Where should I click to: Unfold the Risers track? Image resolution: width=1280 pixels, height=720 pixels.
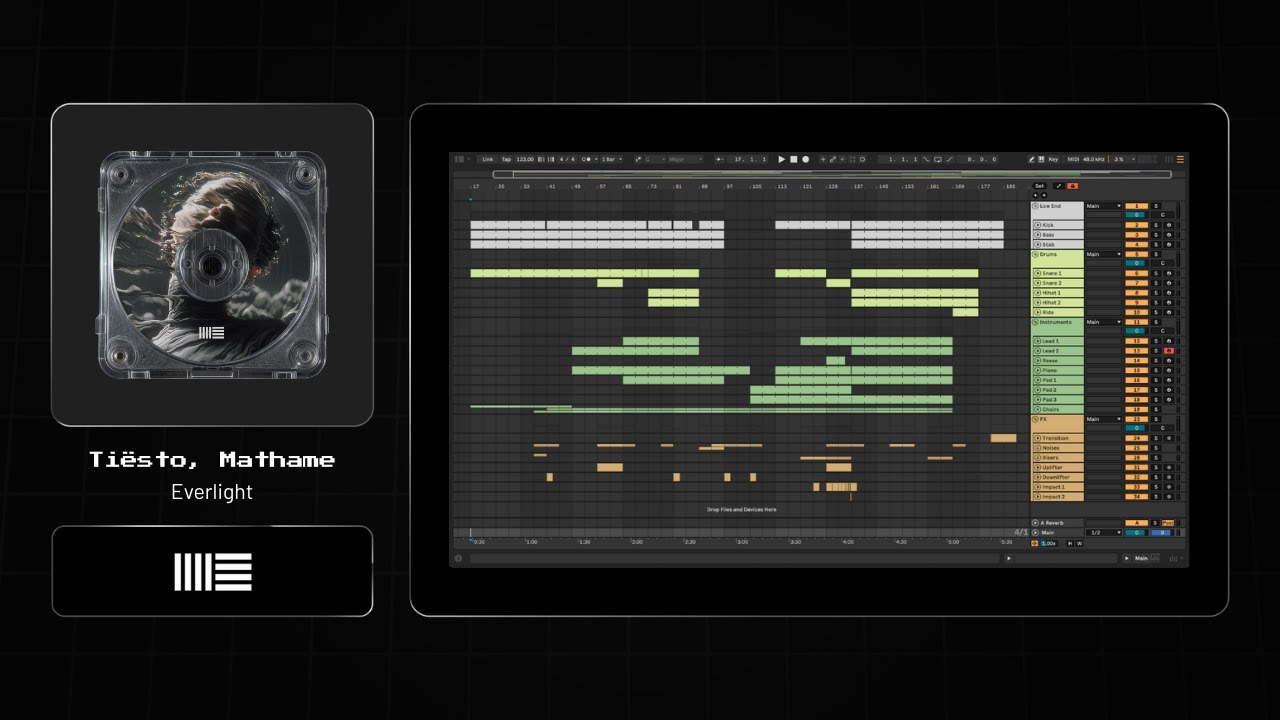(x=1038, y=458)
